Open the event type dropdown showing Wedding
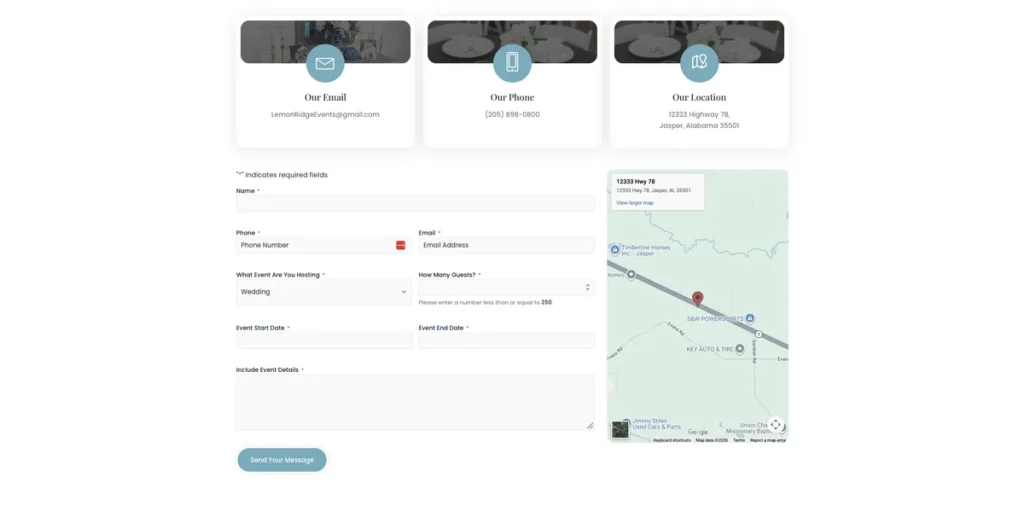The width and height of the screenshot is (1024, 529). 323,292
